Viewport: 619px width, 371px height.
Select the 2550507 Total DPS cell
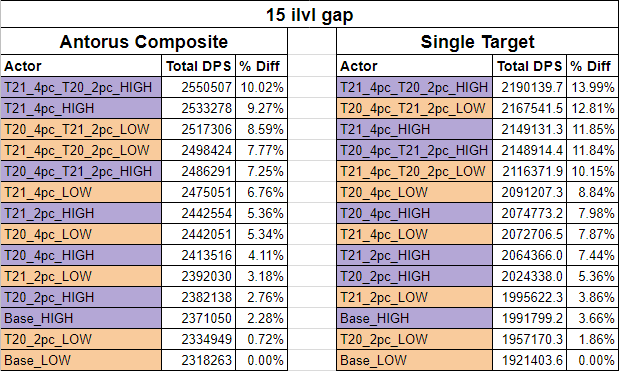199,87
